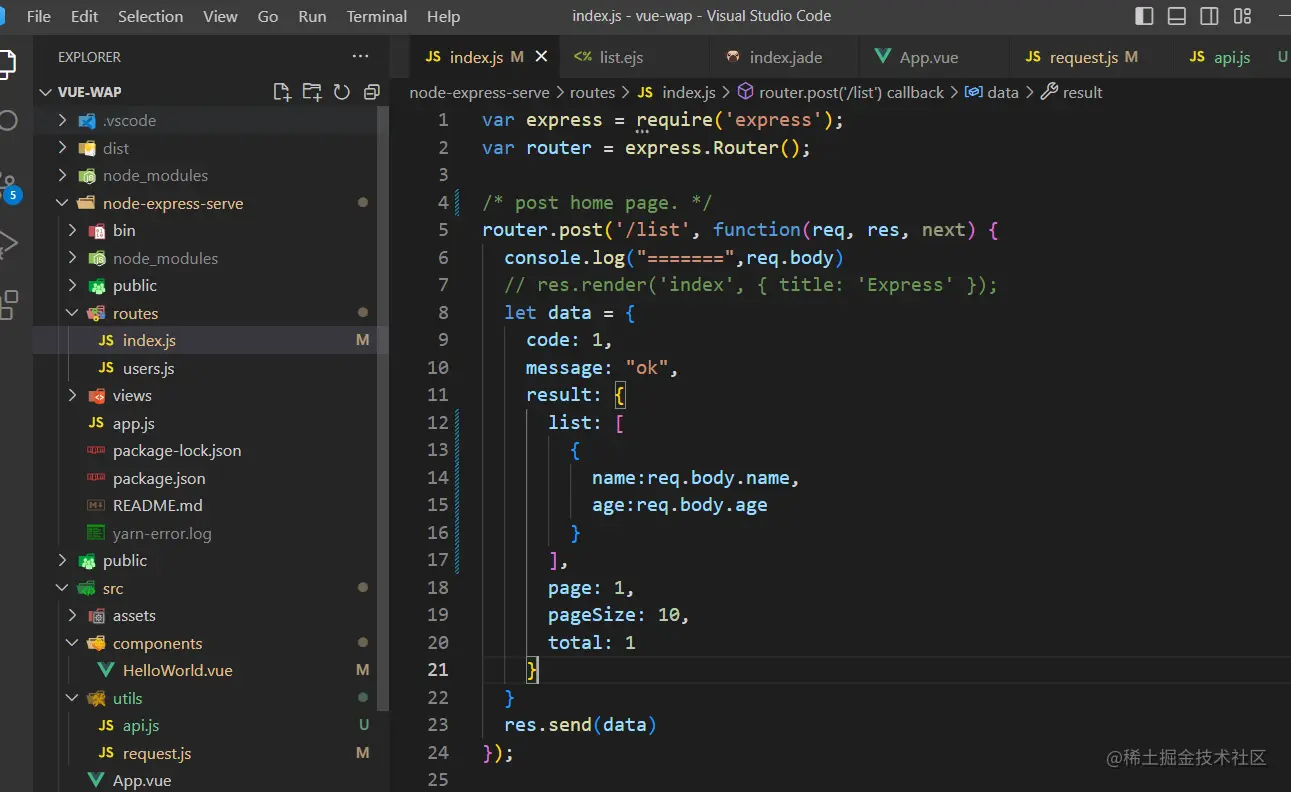
Task: Collapse the VUE-WAP root section
Action: 45,92
